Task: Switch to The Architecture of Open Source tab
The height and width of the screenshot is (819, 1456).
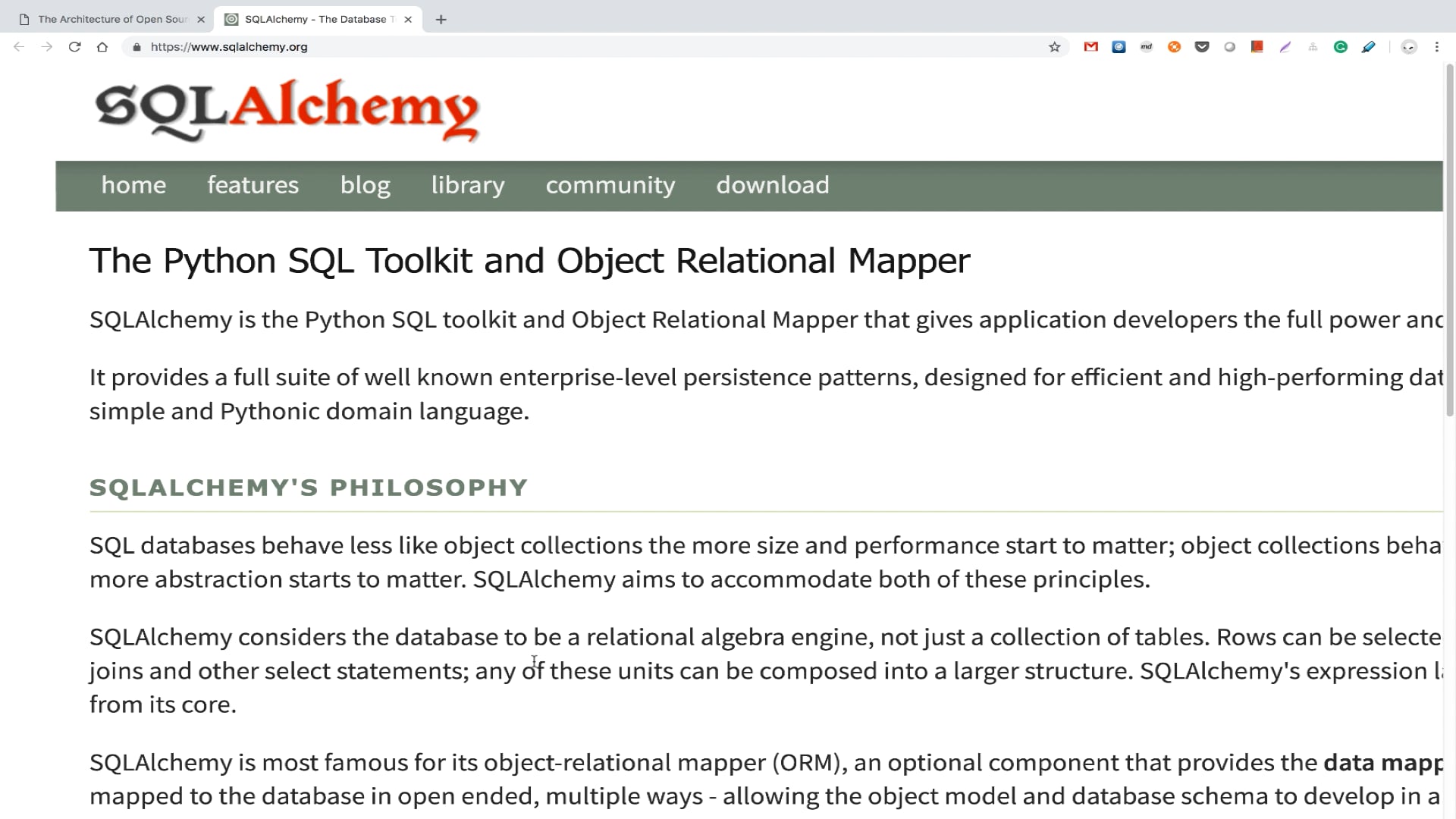Action: point(112,19)
